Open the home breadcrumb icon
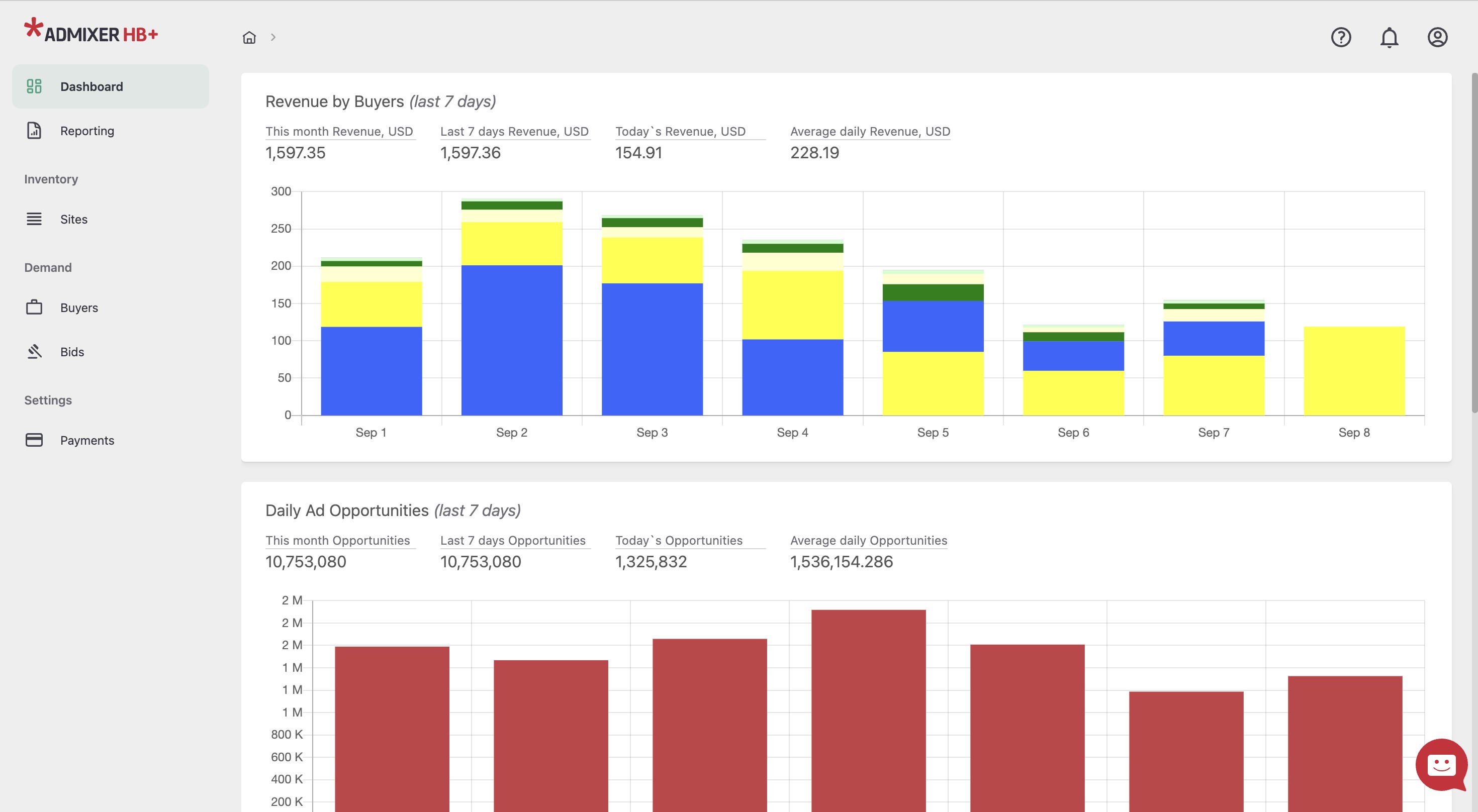Viewport: 1478px width, 812px height. click(x=249, y=37)
